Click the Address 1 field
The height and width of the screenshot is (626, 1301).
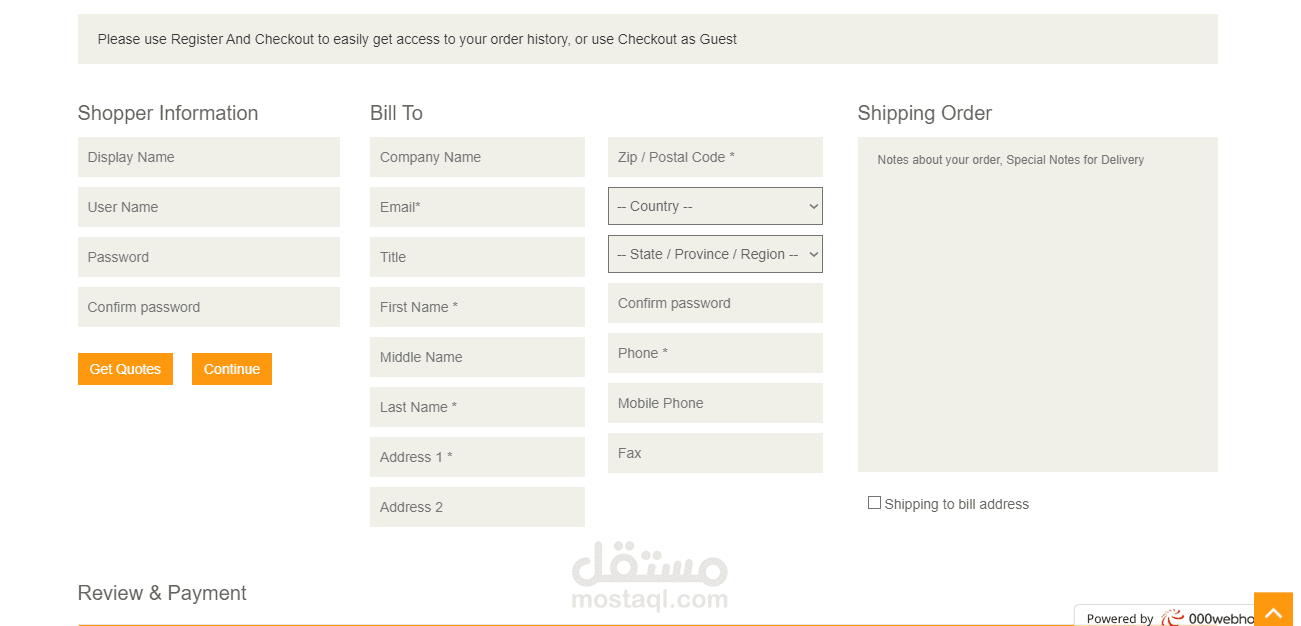pos(477,457)
